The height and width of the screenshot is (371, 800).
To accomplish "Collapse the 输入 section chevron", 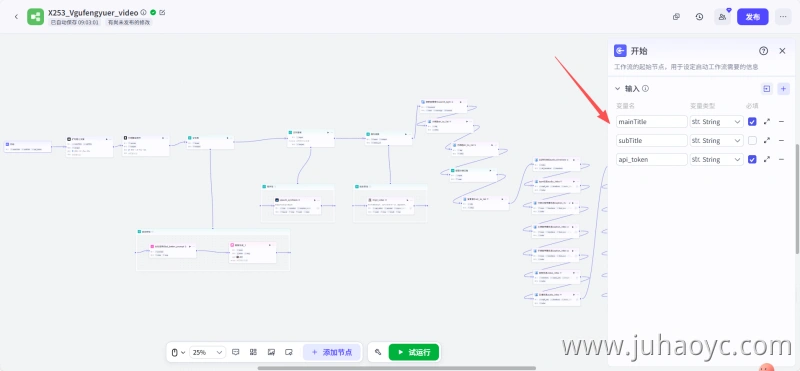I will [x=617, y=89].
